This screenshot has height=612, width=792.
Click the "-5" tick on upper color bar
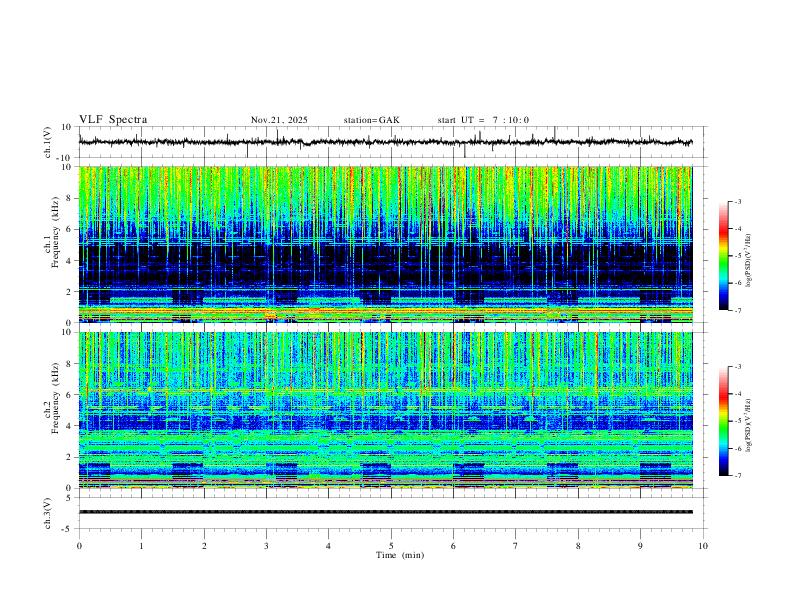737,256
